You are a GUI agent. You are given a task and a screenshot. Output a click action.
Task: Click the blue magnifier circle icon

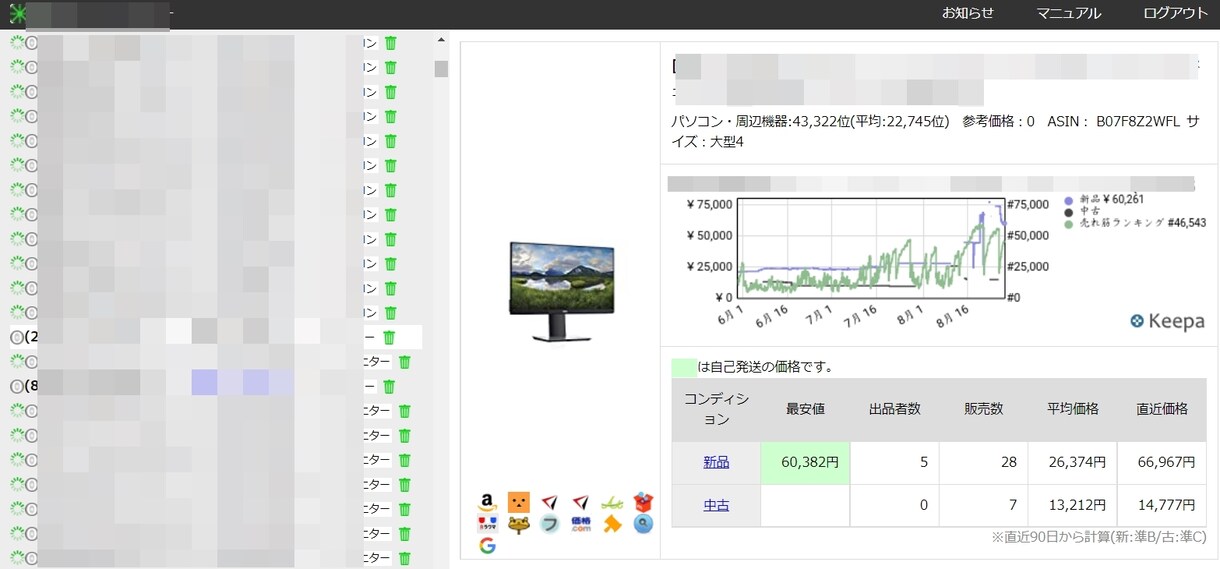(x=643, y=524)
